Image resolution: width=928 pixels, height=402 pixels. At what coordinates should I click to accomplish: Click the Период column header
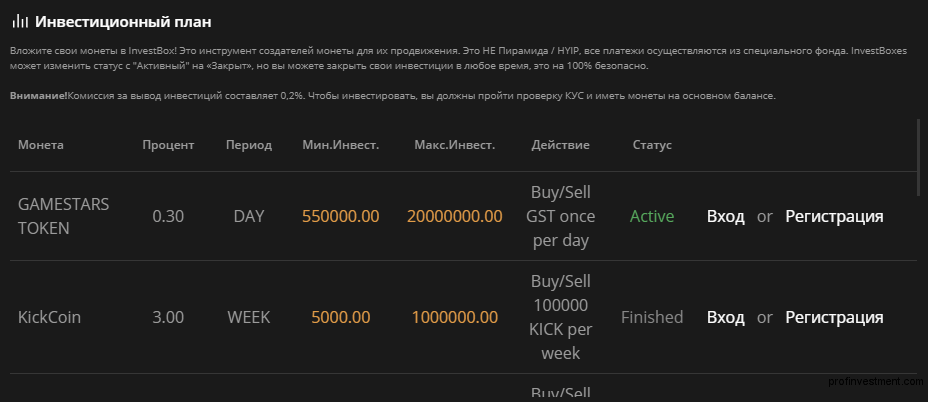tap(249, 145)
